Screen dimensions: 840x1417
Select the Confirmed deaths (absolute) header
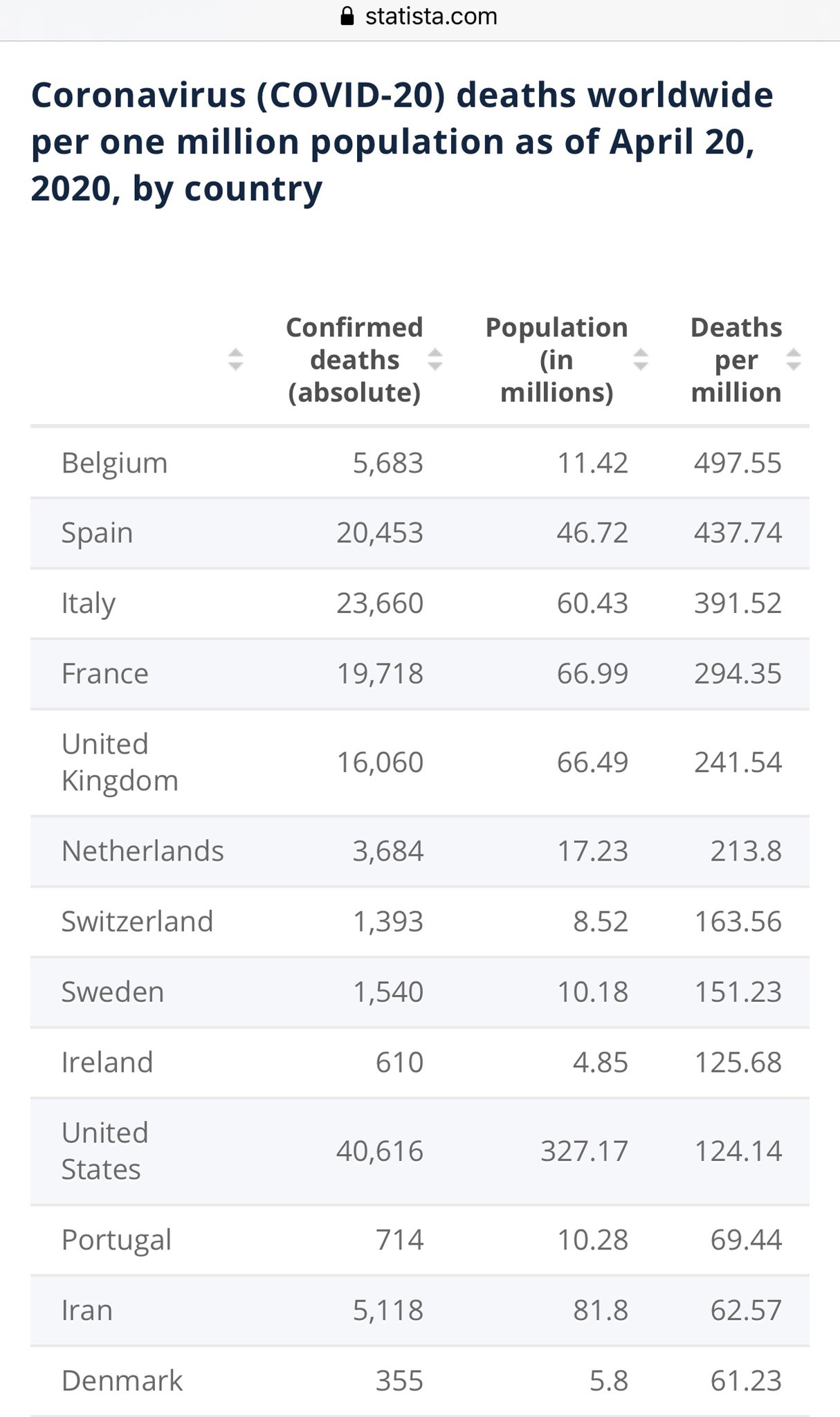click(x=354, y=360)
